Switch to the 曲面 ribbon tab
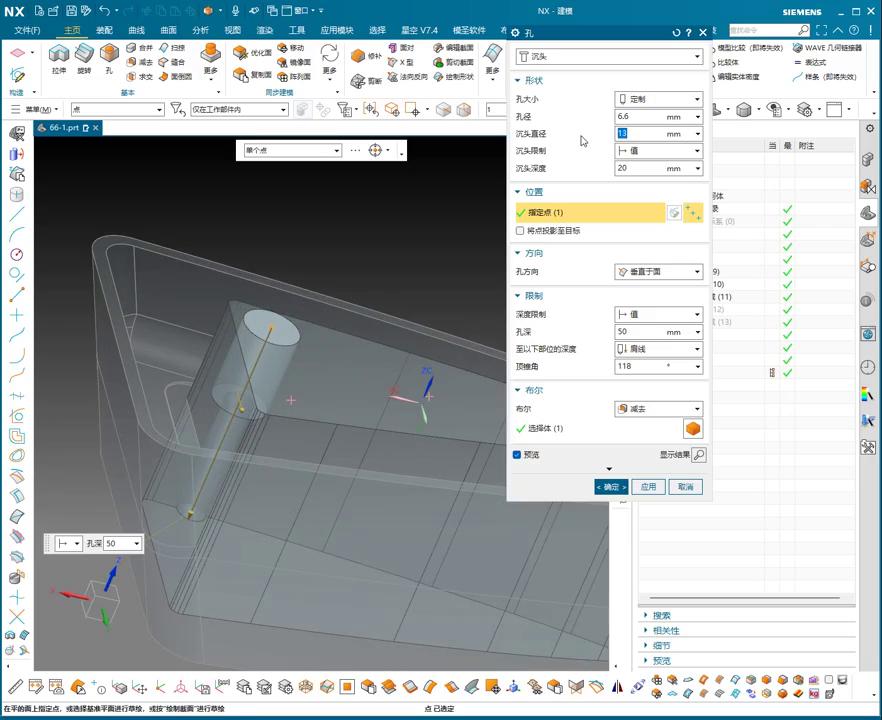 pos(168,30)
